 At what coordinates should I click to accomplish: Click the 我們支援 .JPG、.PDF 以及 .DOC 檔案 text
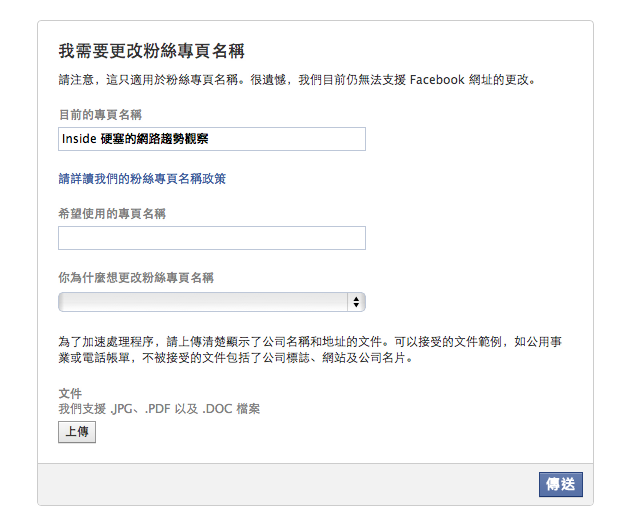pos(159,409)
